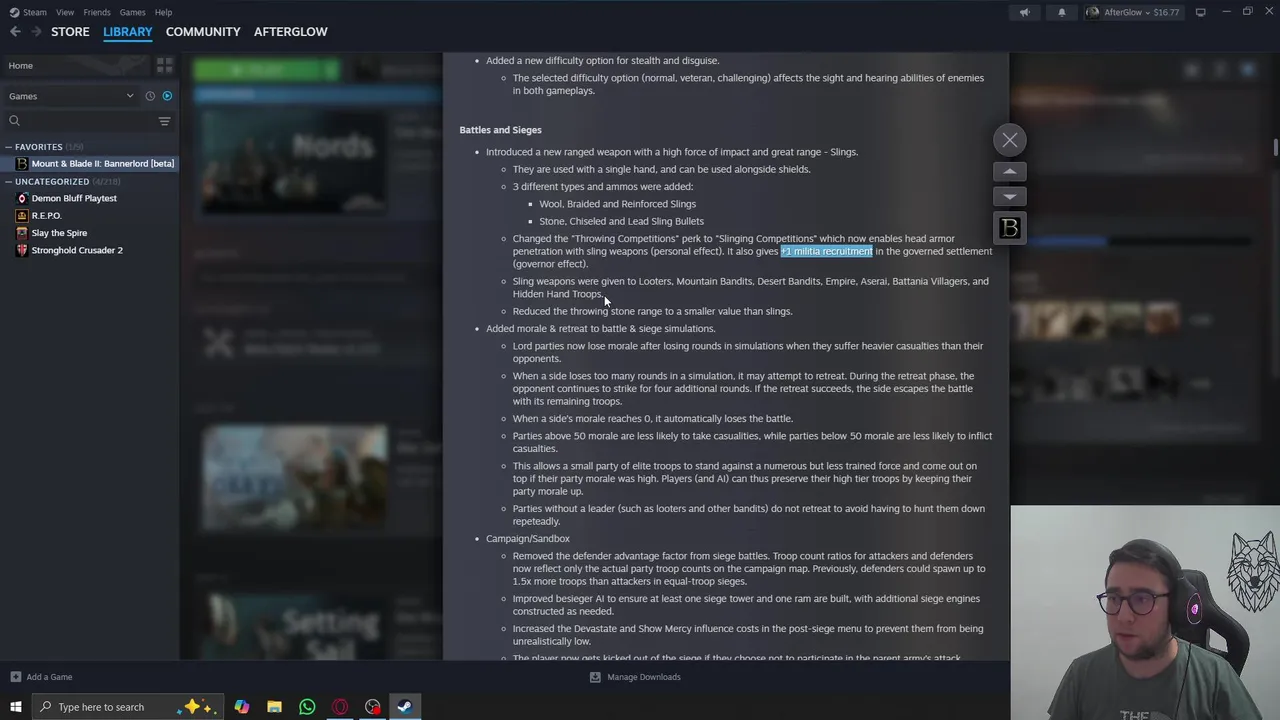
Task: Open the COMMUNITY tab
Action: [203, 32]
